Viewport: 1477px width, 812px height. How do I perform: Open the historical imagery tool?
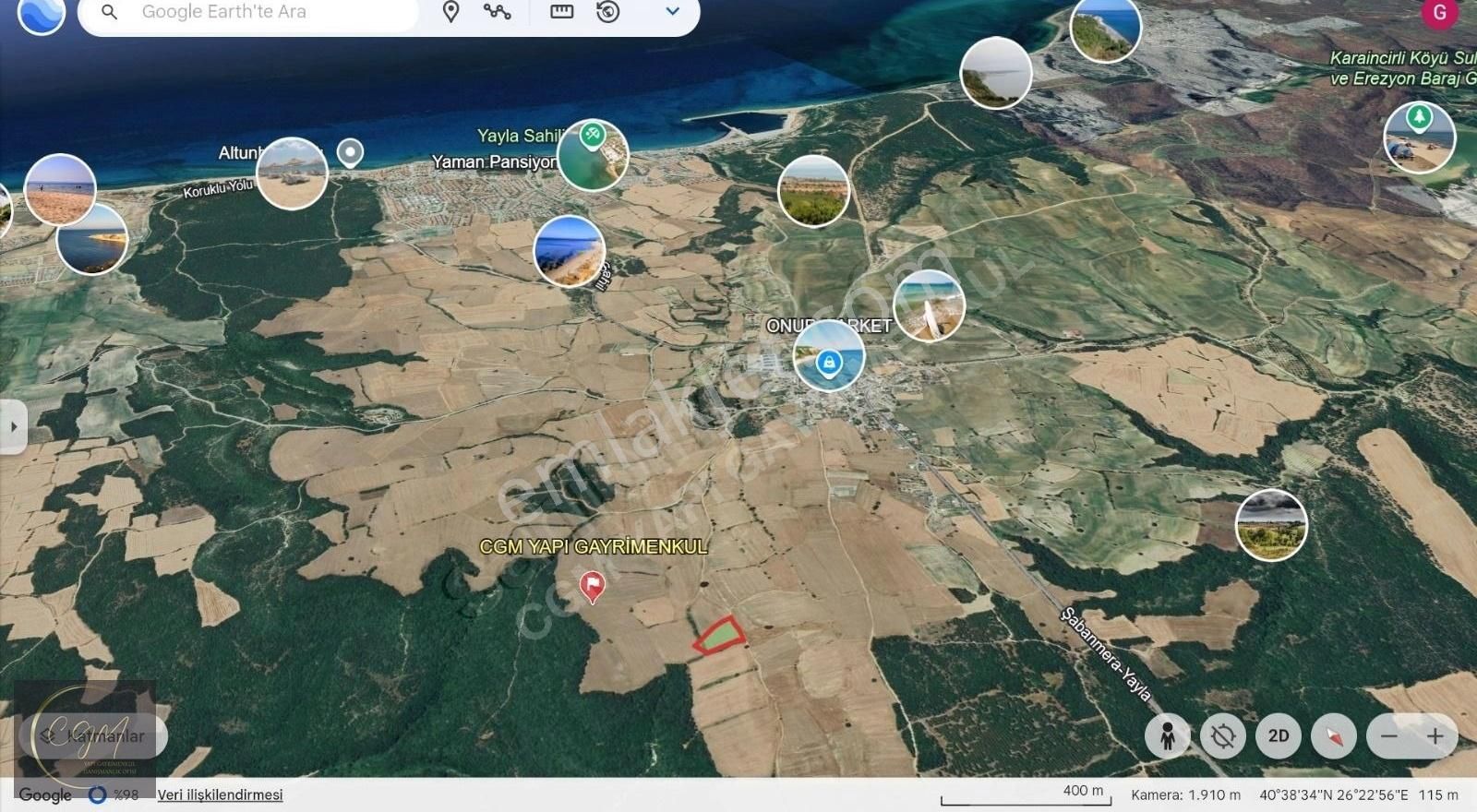608,12
